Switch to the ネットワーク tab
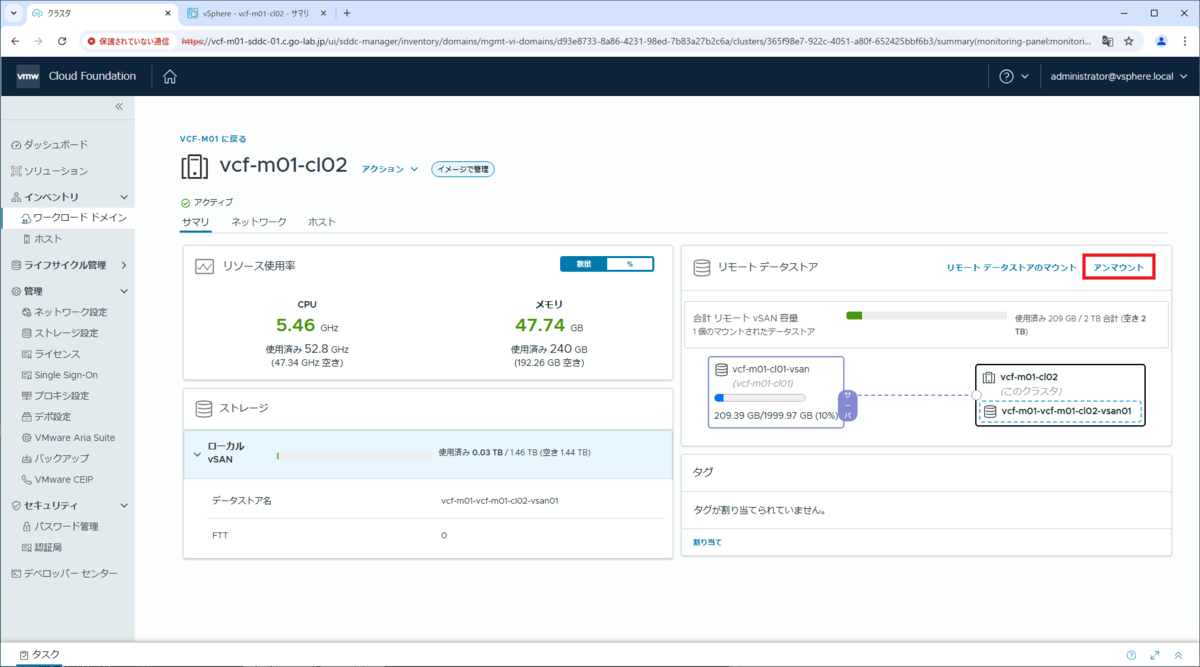 point(259,221)
